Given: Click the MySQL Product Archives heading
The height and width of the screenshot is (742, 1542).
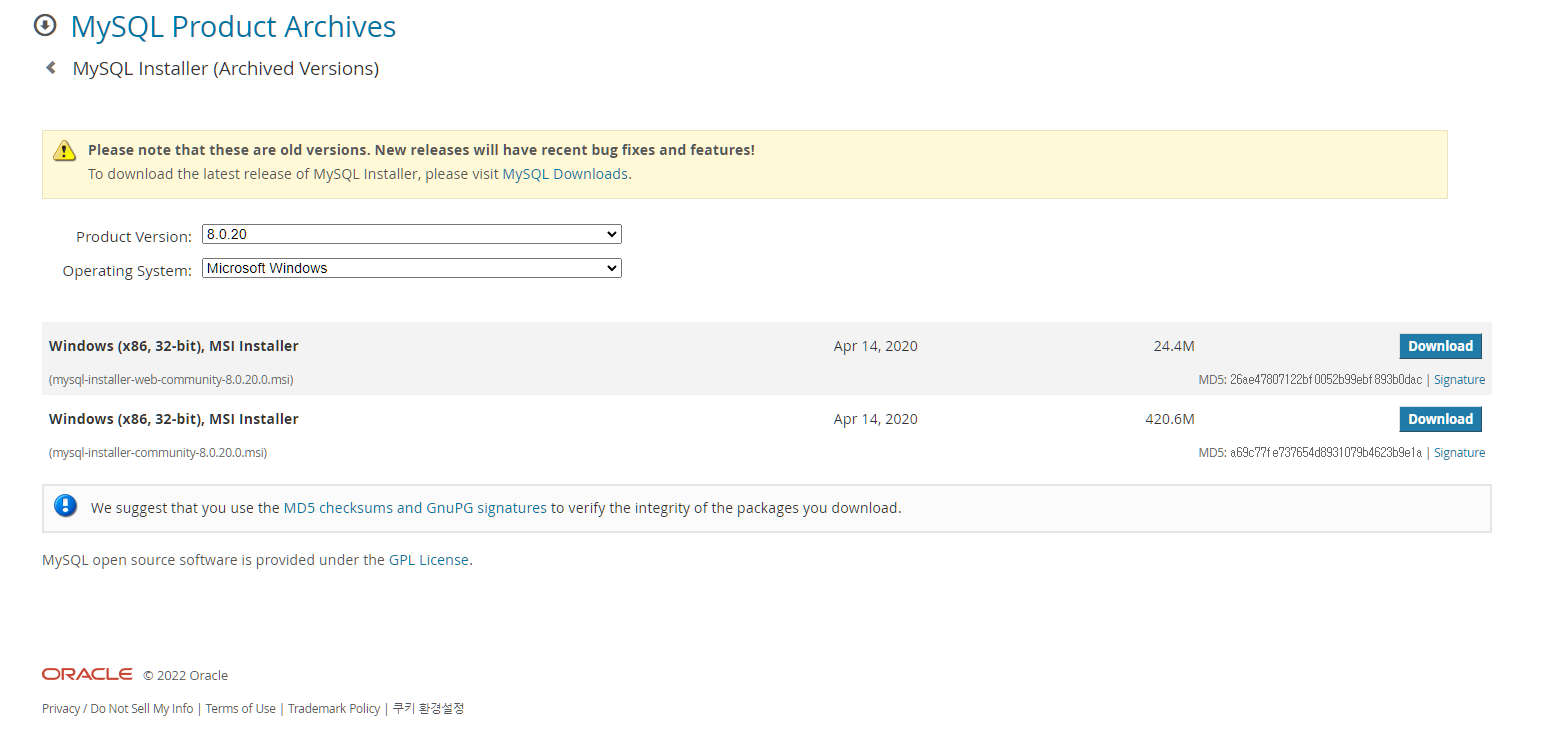Looking at the screenshot, I should [x=233, y=27].
